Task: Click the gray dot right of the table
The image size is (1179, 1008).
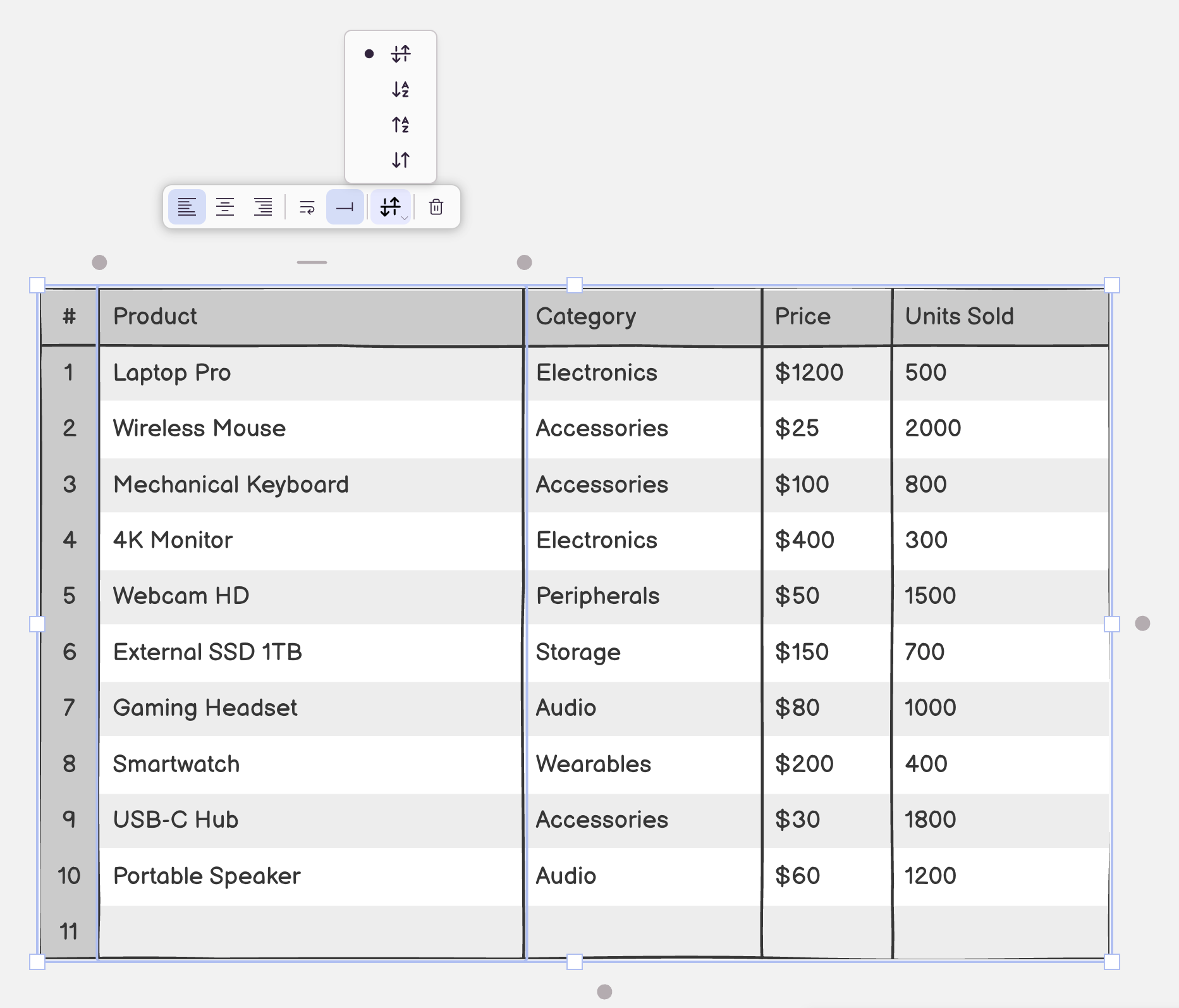Action: click(1142, 624)
